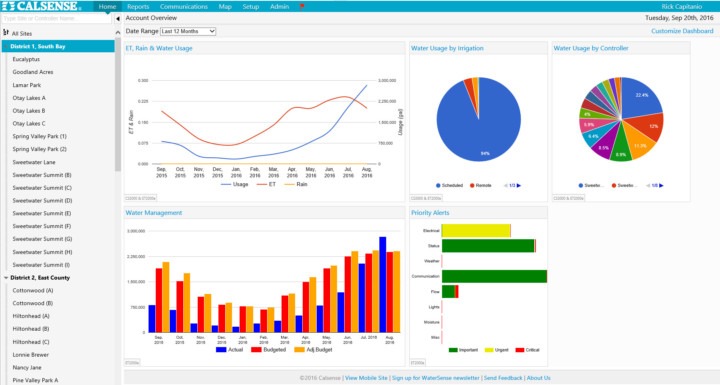Viewport: 720px width, 385px height.
Task: Click the Send Feedback link
Action: pos(503,378)
